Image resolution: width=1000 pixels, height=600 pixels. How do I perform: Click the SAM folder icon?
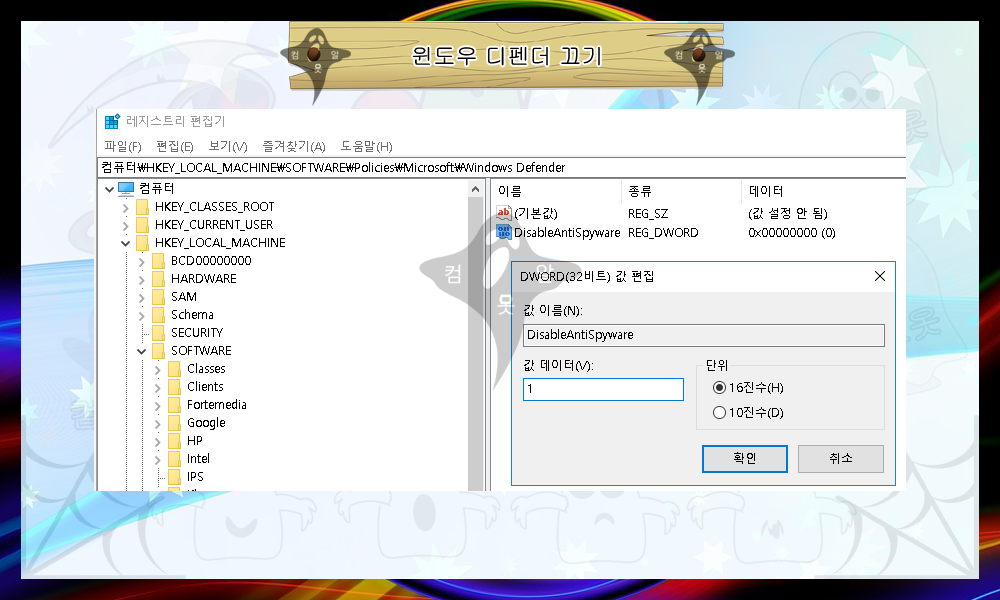[159, 296]
